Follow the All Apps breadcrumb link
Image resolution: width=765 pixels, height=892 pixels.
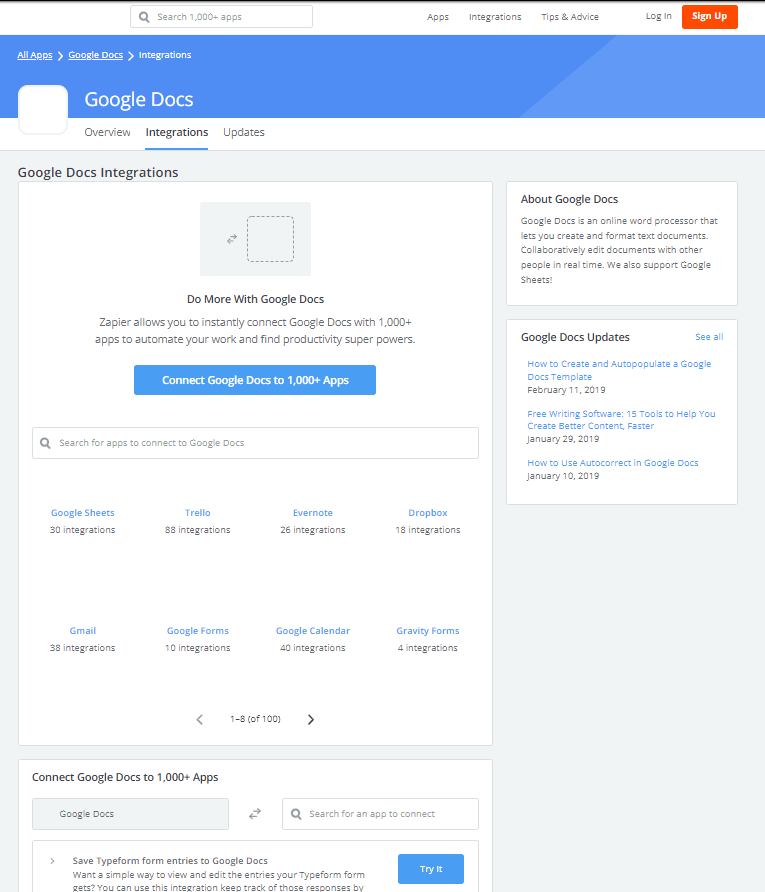(35, 55)
